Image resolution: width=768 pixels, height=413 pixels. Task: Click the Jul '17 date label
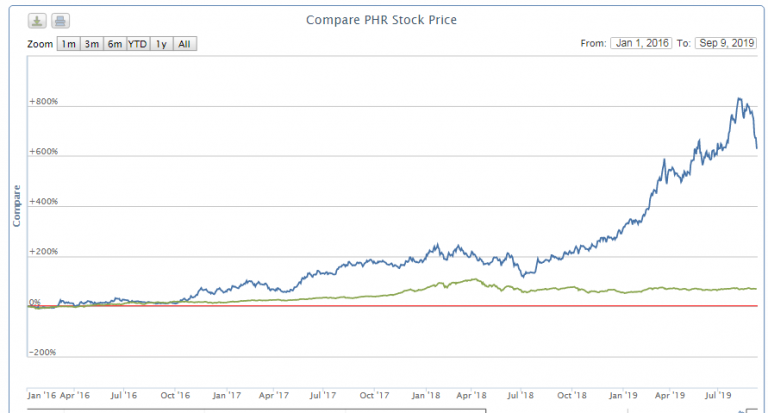tap(323, 395)
